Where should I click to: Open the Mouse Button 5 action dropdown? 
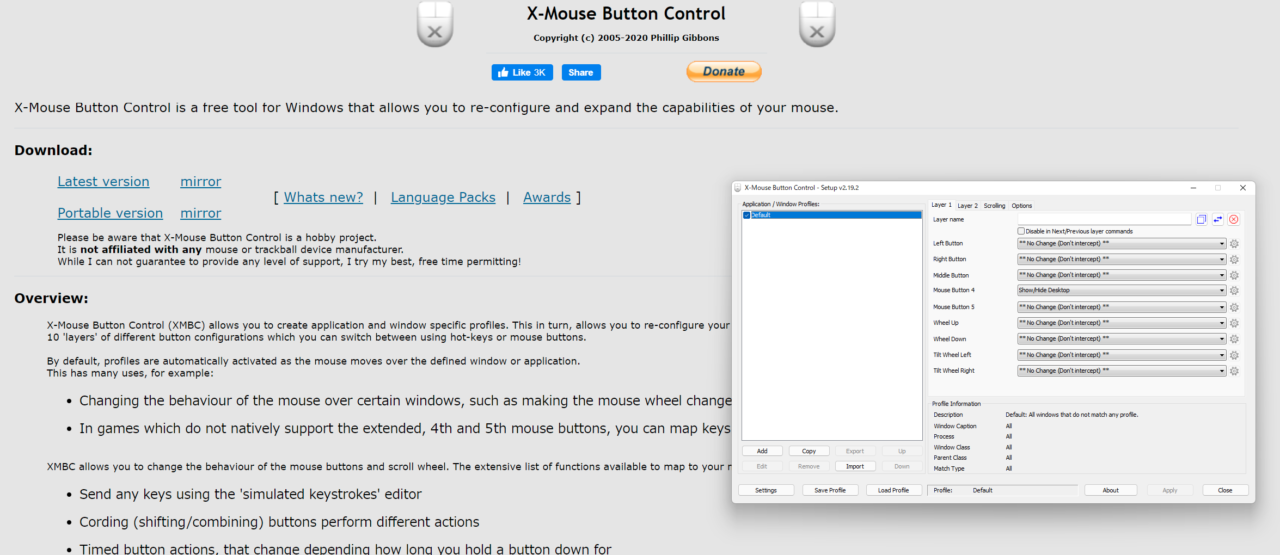click(1122, 307)
